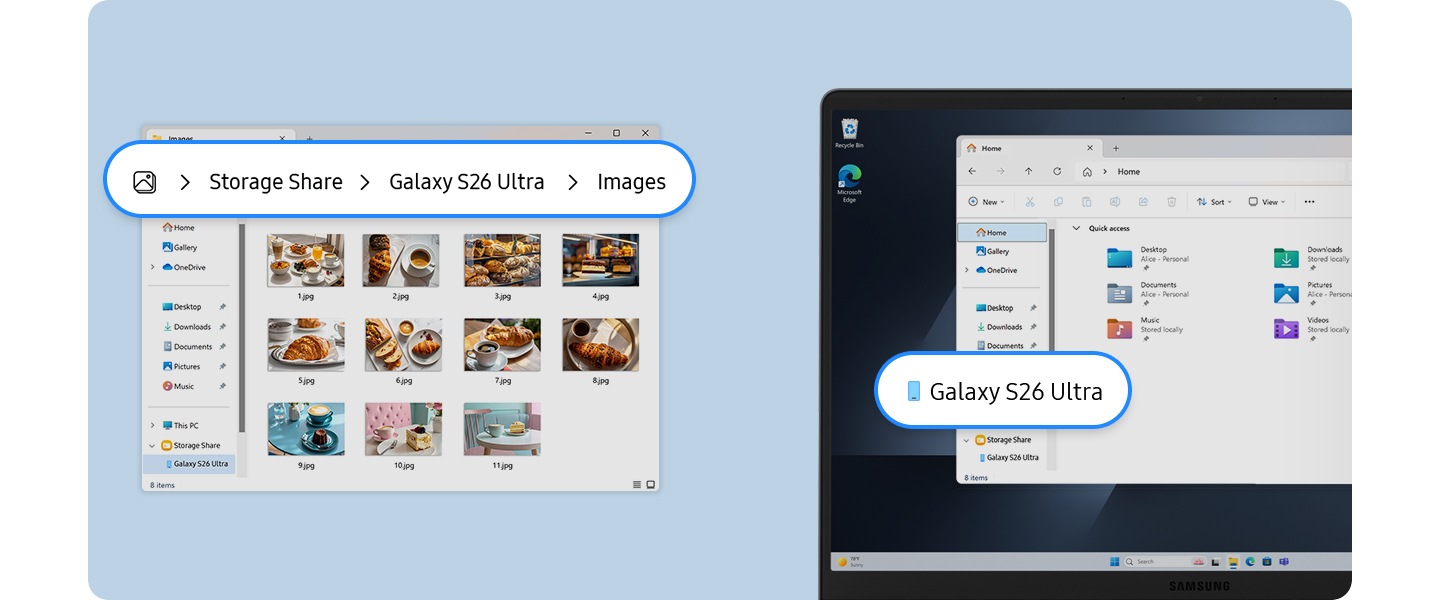This screenshot has width=1440, height=600.
Task: Open Music folder in Quick access
Action: click(1145, 328)
